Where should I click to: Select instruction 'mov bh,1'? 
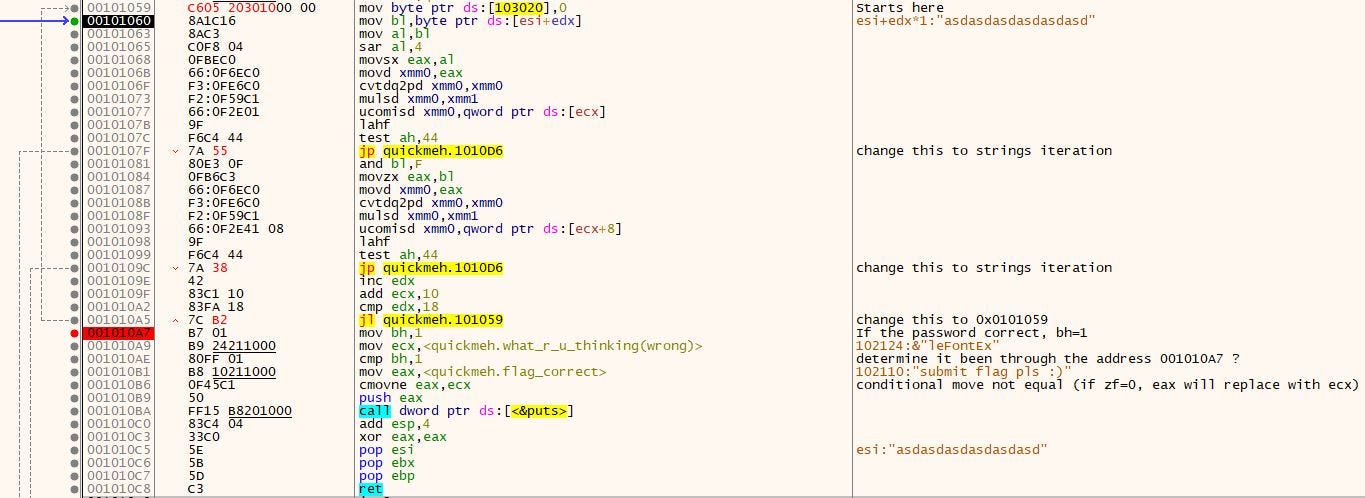389,333
